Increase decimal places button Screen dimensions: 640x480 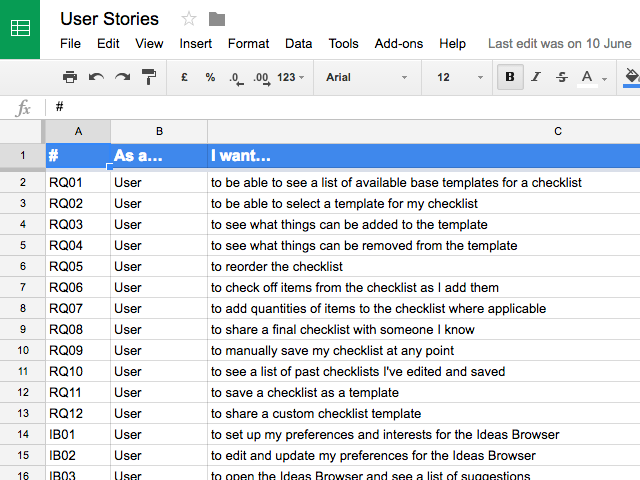tap(262, 78)
